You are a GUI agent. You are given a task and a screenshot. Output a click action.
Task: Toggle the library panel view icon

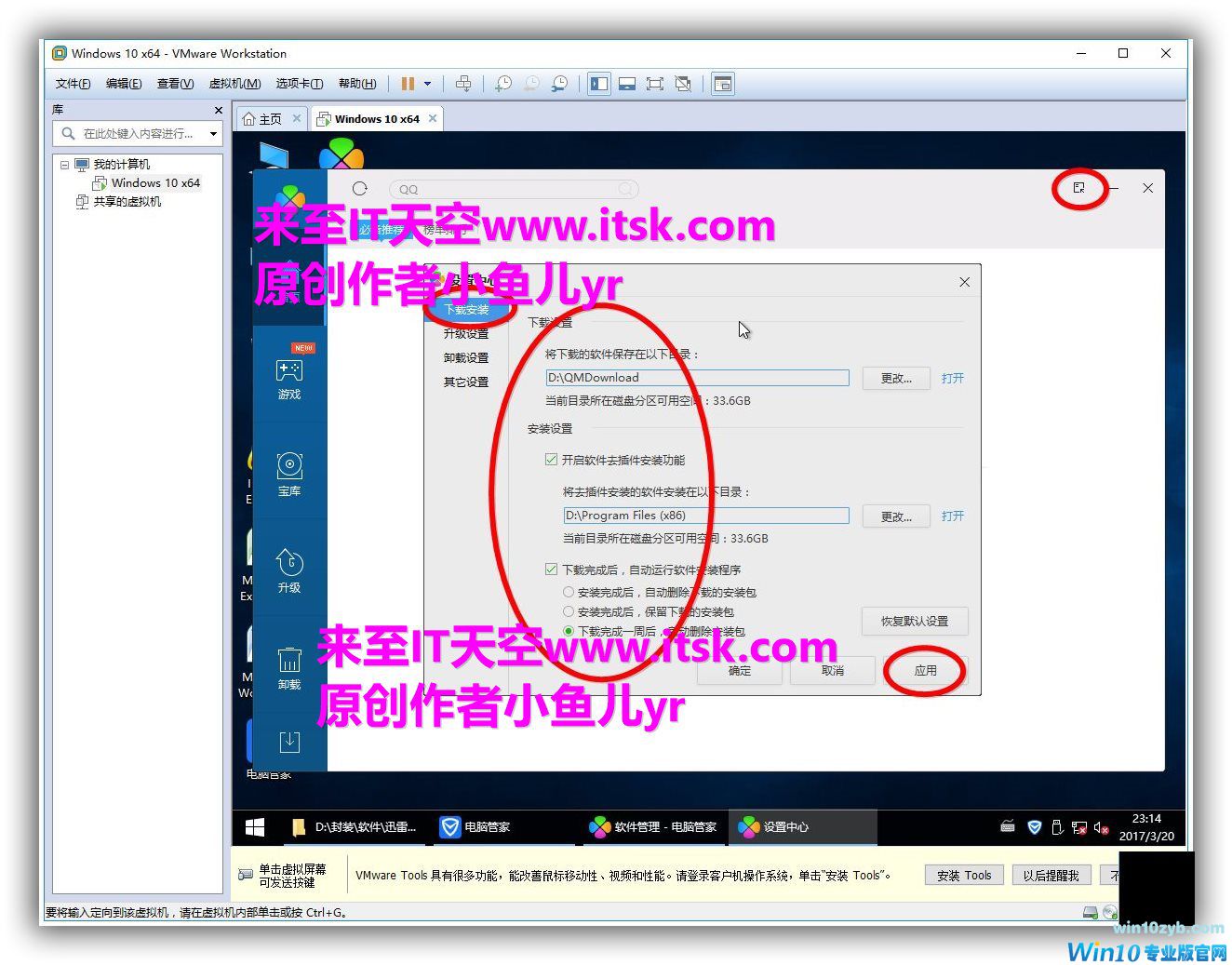coord(599,84)
